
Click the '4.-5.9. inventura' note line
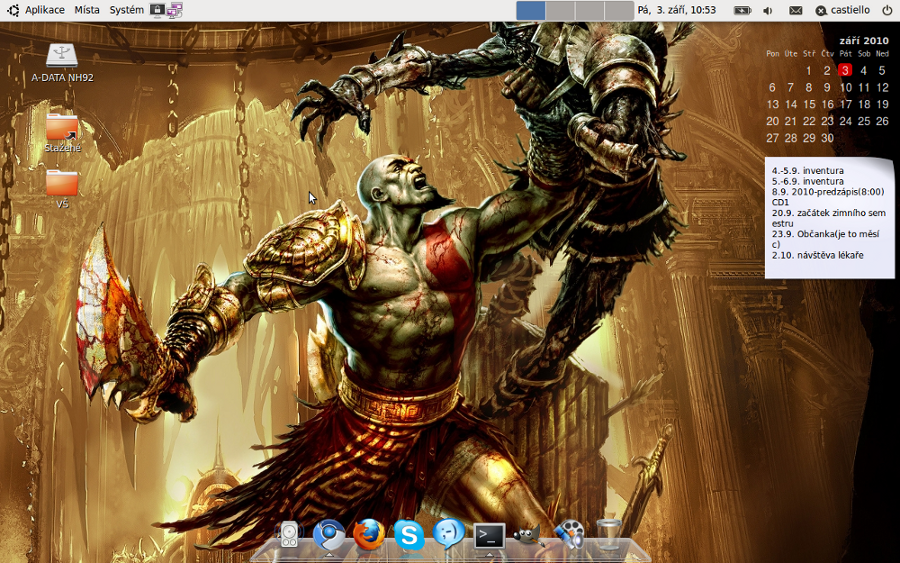point(808,170)
